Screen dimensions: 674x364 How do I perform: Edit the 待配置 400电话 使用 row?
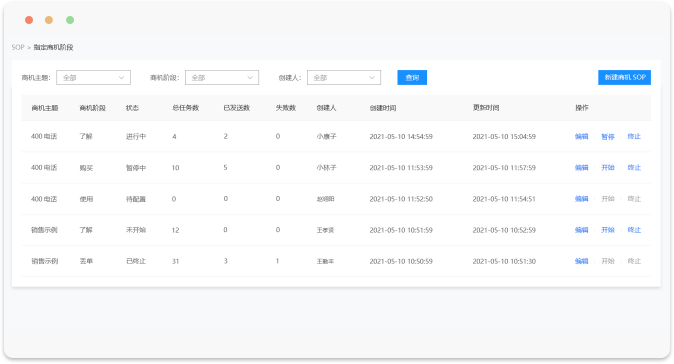[581, 199]
